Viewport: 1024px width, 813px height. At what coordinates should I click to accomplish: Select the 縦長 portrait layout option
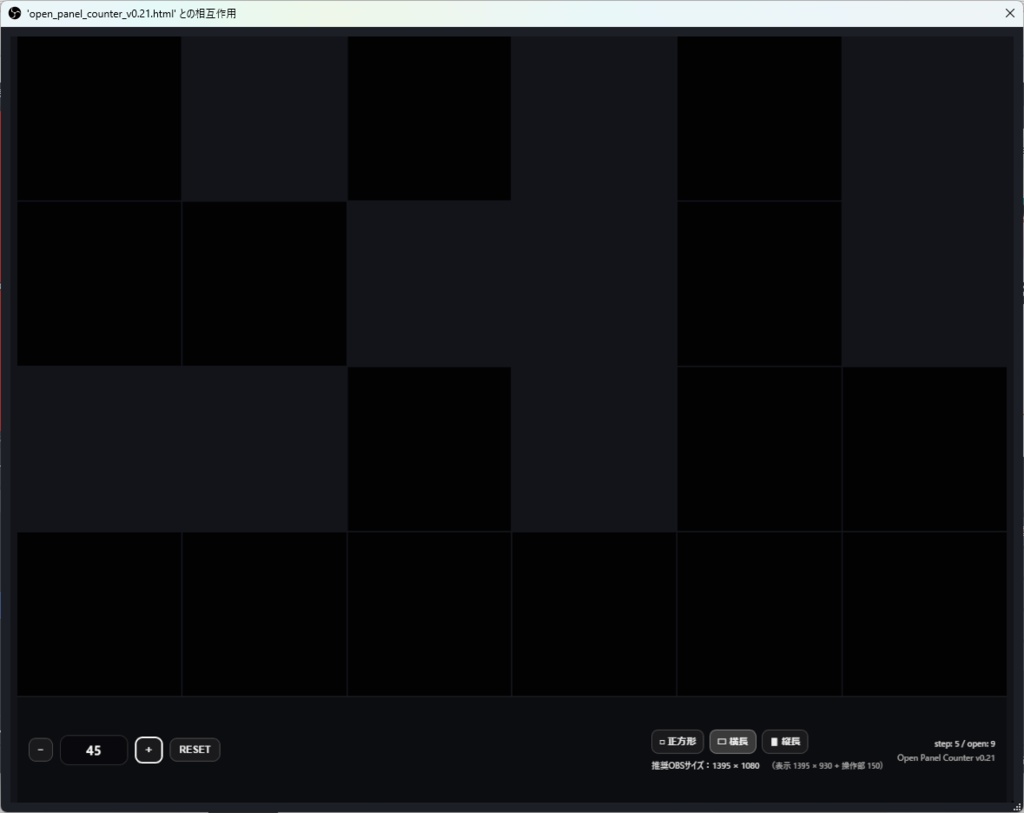785,741
